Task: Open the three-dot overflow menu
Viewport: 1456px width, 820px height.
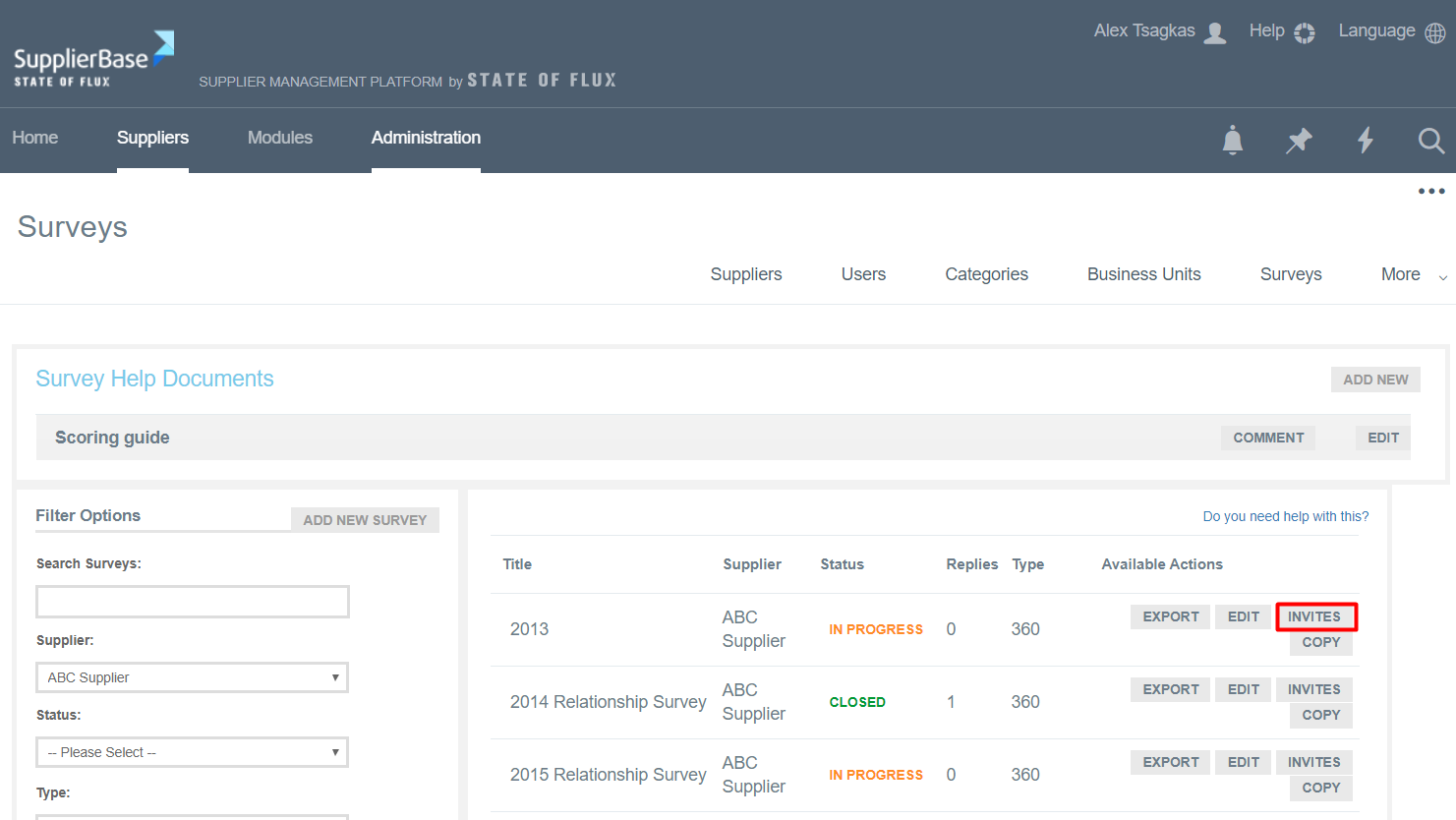Action: 1430,192
